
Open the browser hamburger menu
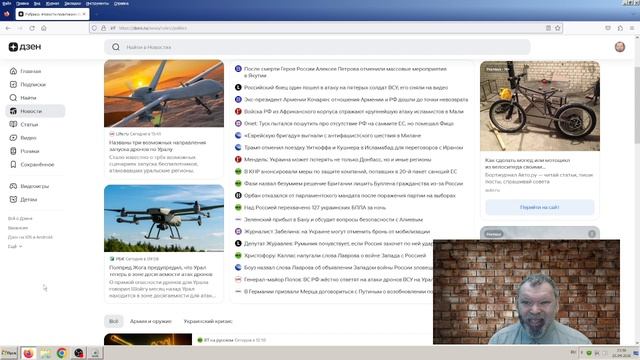pyautogui.click(x=632, y=28)
